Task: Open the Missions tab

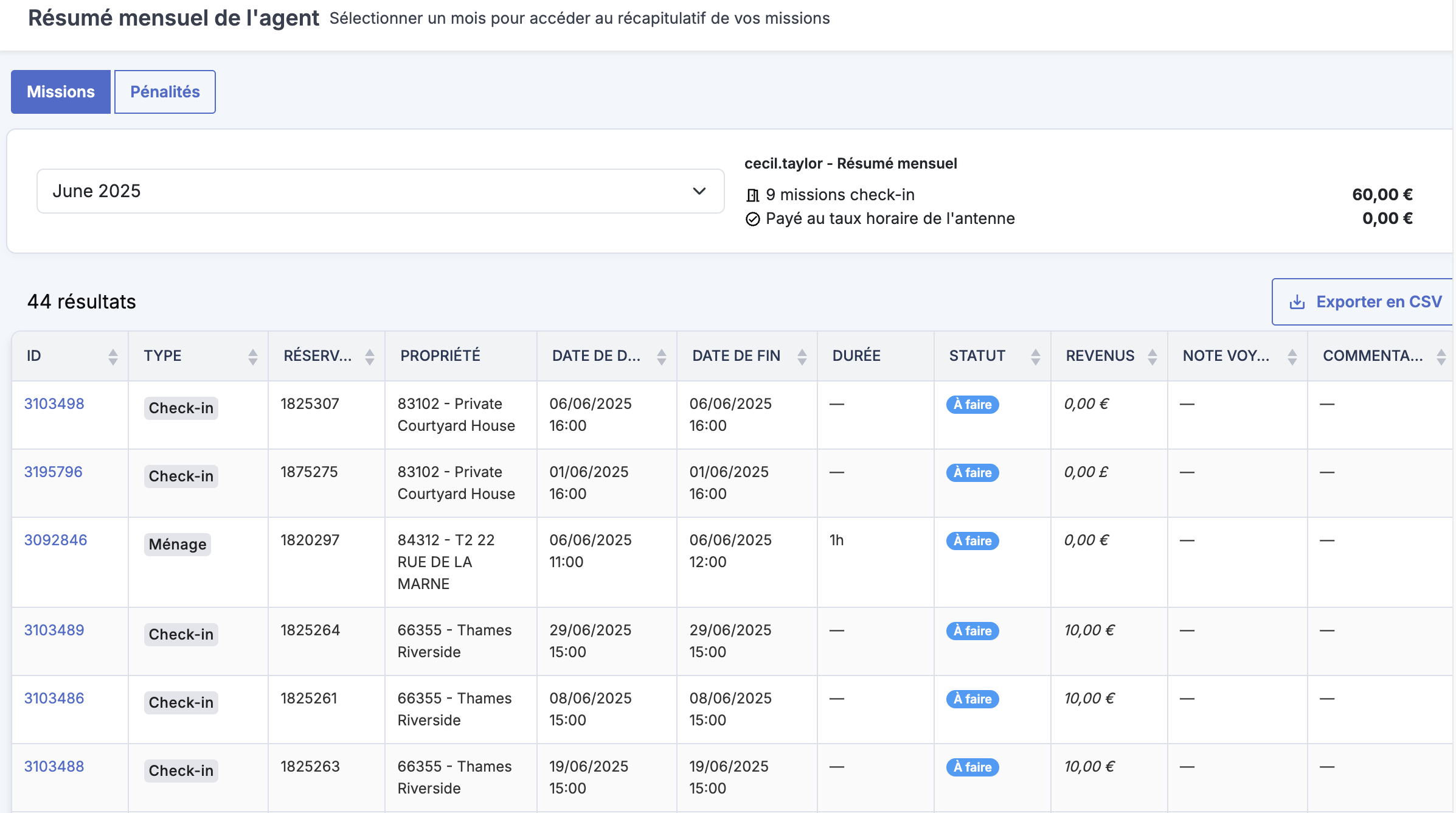Action: point(61,92)
